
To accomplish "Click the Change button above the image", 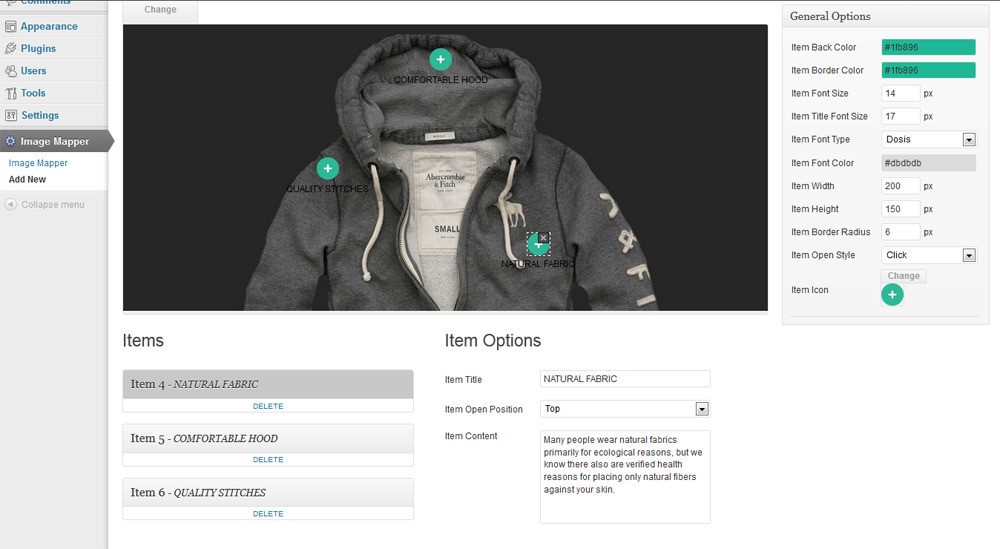I will [160, 10].
